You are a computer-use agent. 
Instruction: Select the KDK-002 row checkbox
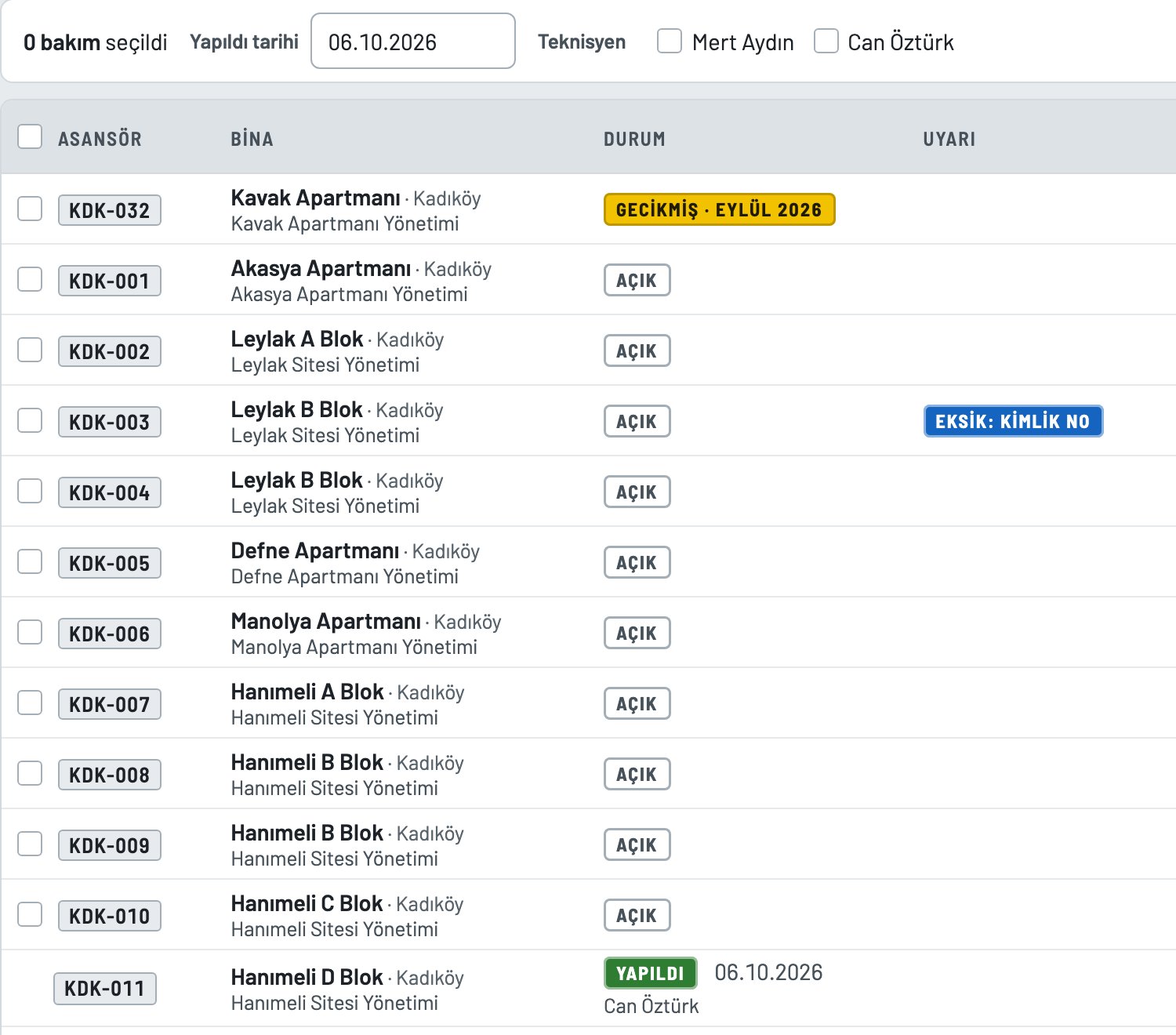30,350
